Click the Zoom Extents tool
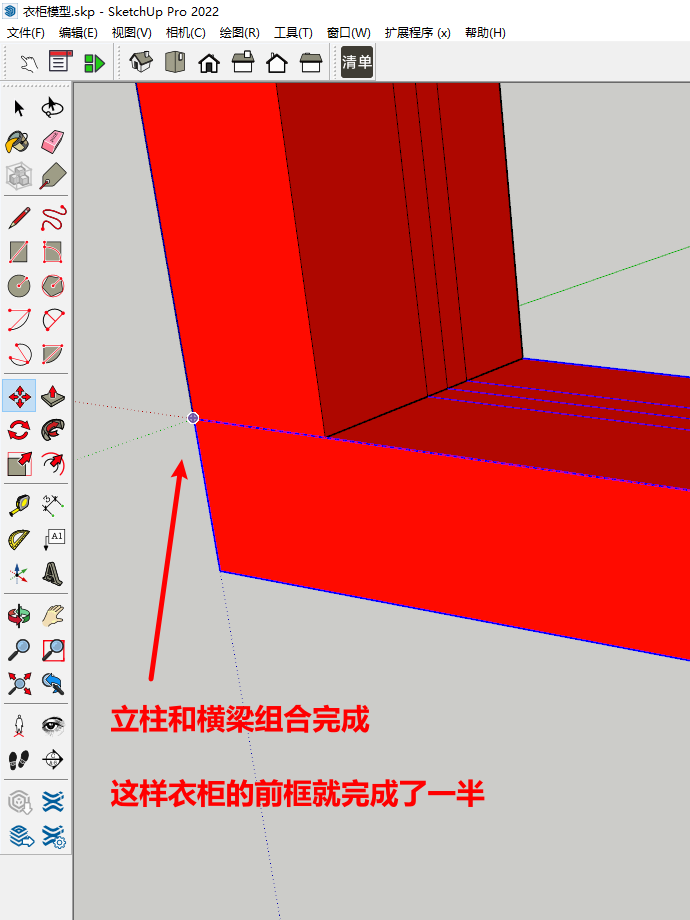 [x=19, y=684]
